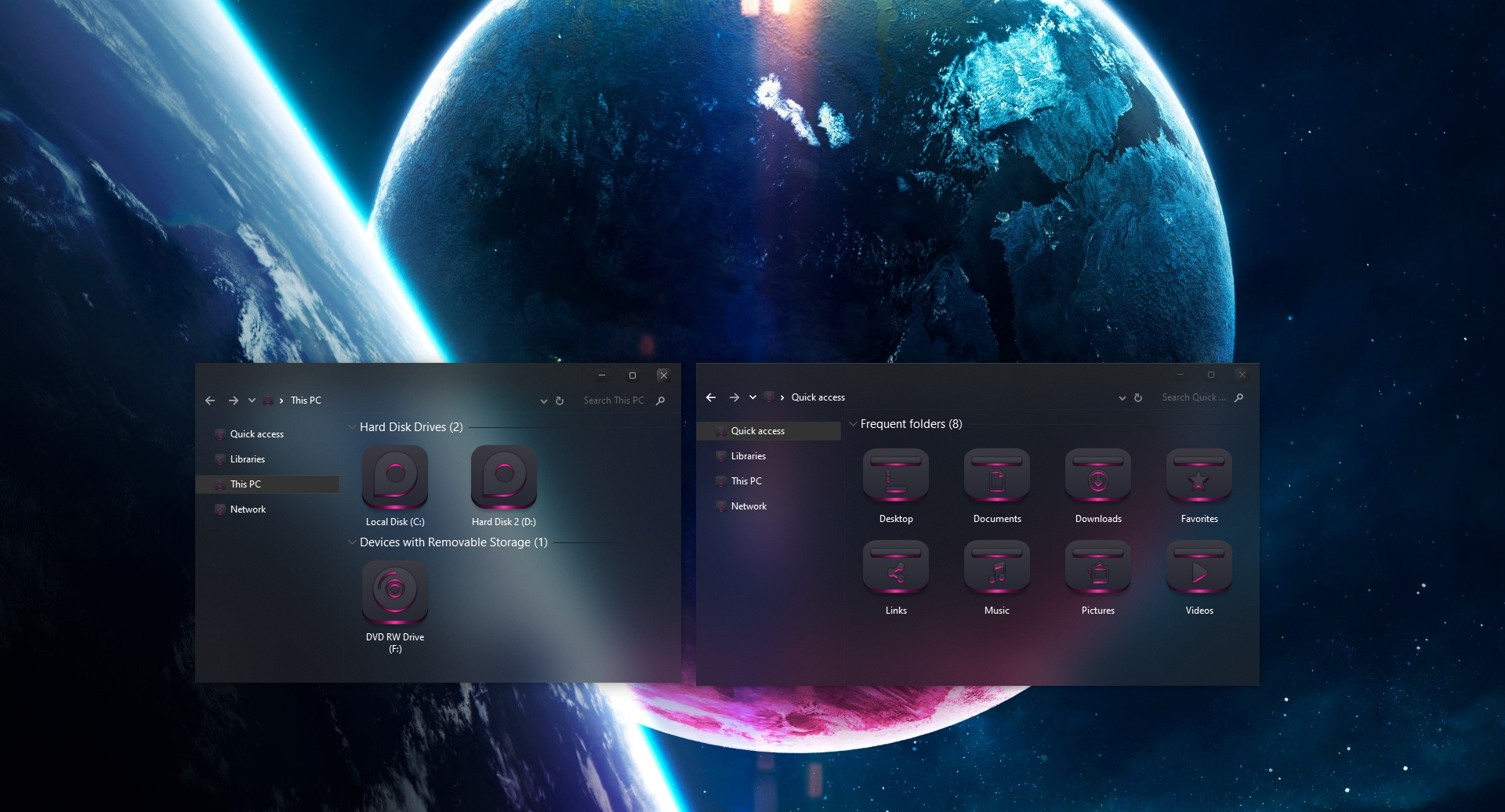
Task: Collapse the Hard Disk Drives group
Action: click(352, 427)
